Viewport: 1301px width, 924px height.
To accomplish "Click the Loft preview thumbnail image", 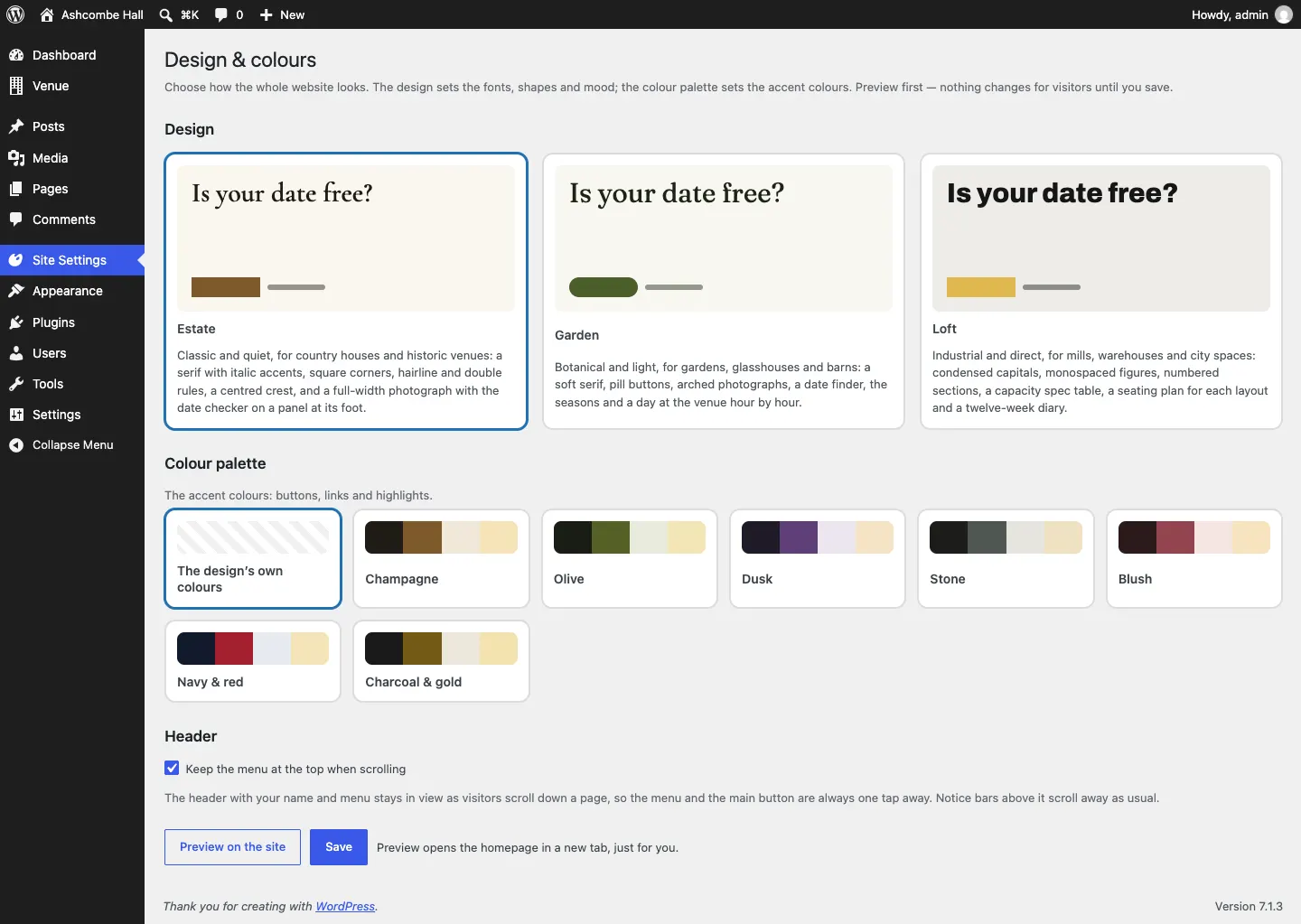I will 1101,238.
